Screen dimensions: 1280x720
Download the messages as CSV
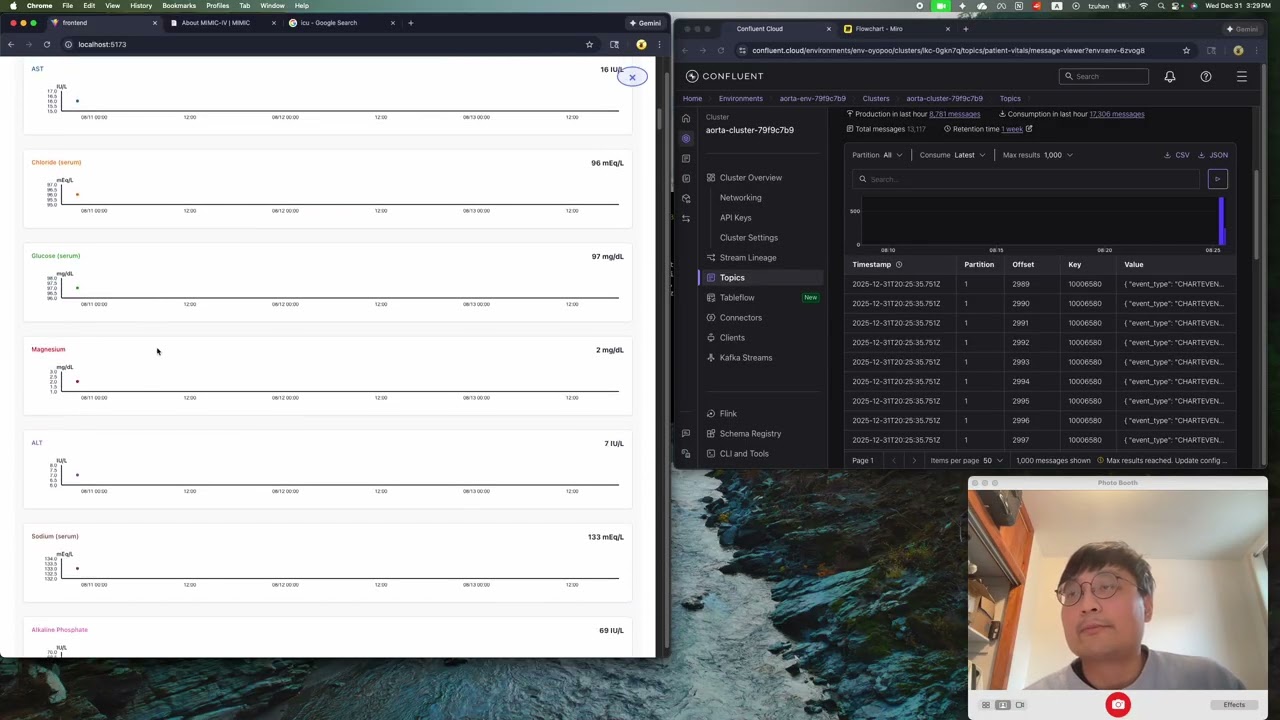coord(1177,155)
